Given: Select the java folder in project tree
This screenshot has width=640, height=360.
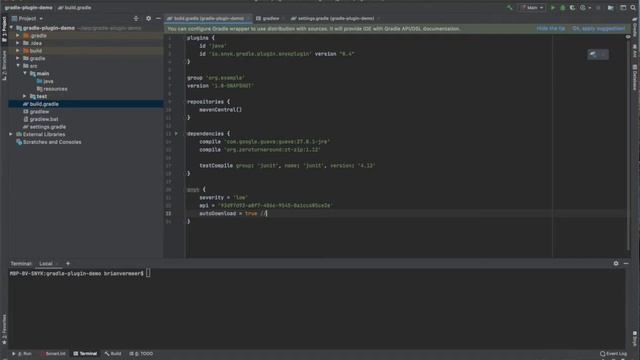Looking at the screenshot, I should tap(45, 81).
